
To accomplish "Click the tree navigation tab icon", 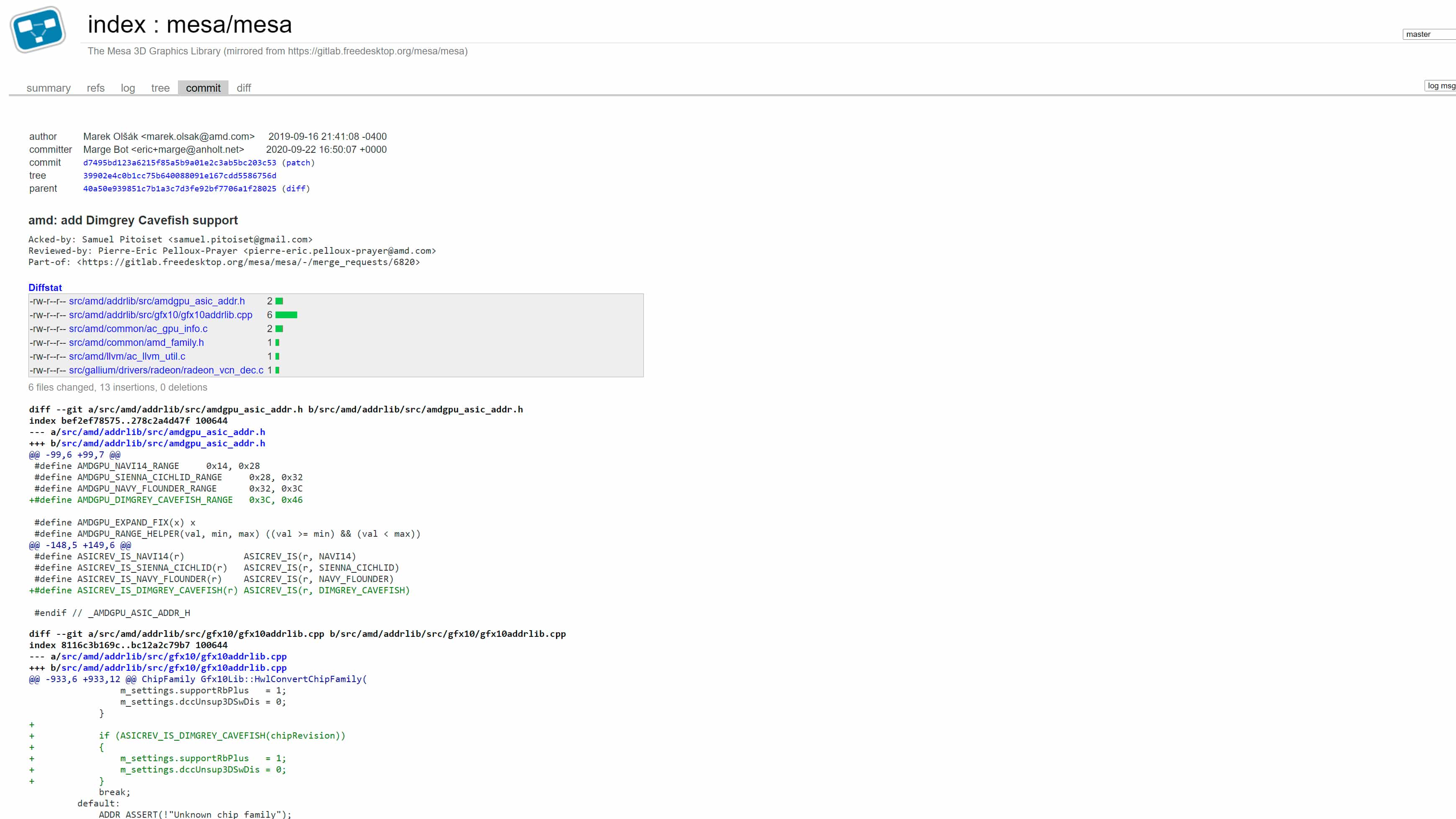I will click(x=160, y=88).
